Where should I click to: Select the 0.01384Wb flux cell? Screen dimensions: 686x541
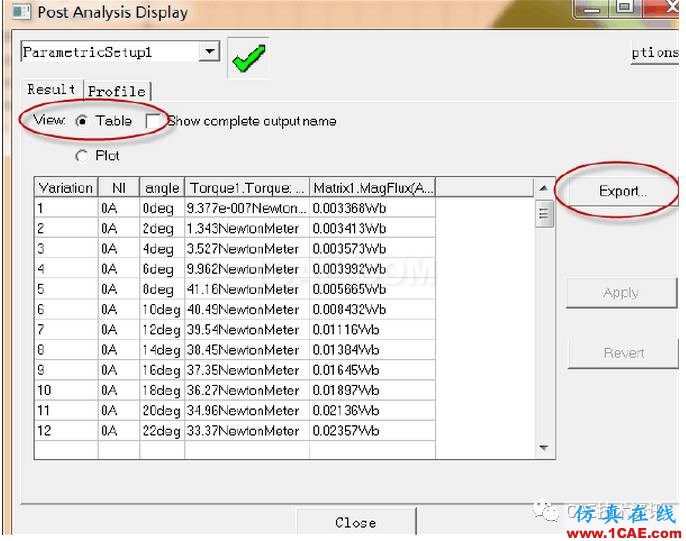pyautogui.click(x=372, y=349)
